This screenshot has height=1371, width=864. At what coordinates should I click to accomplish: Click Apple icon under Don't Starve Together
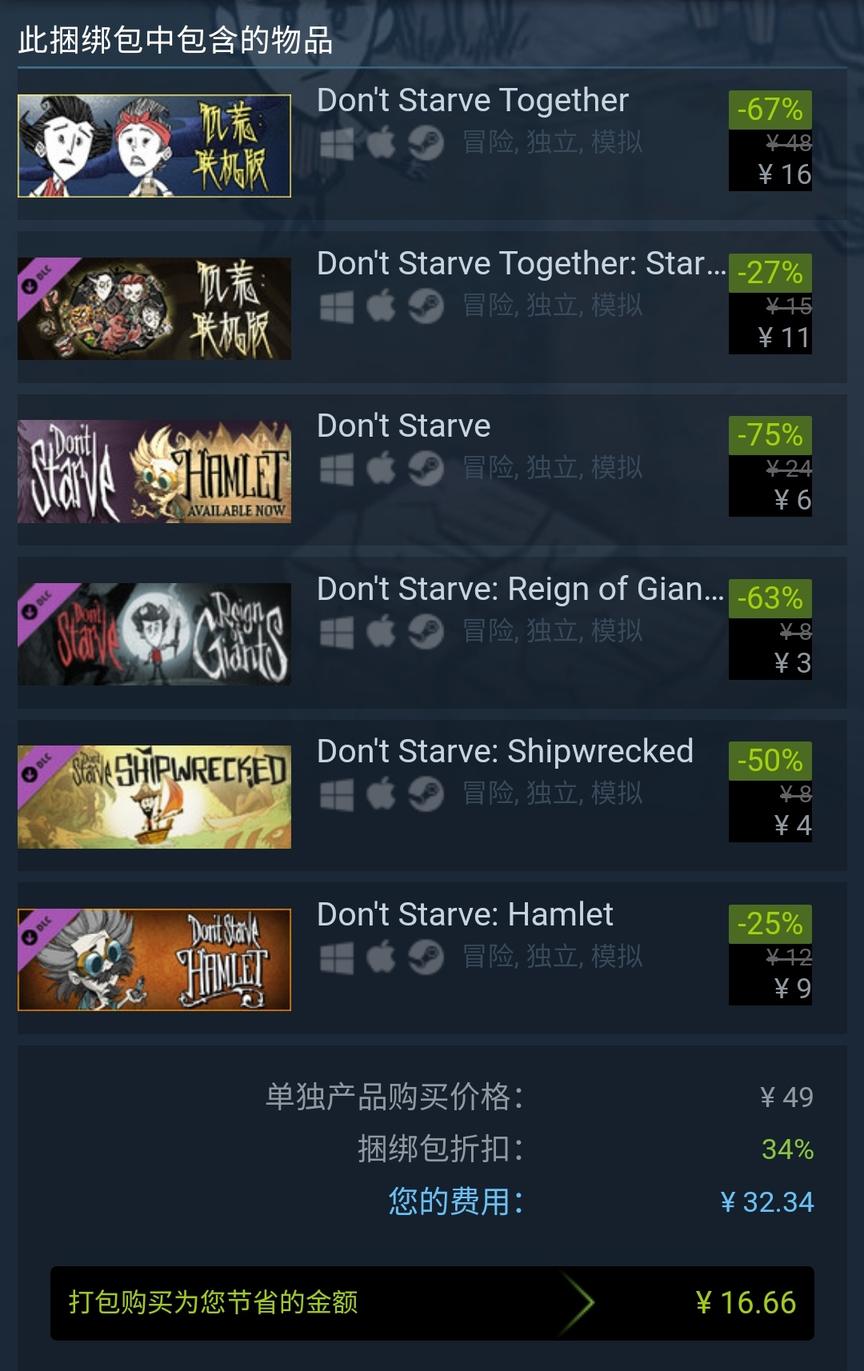coord(381,143)
